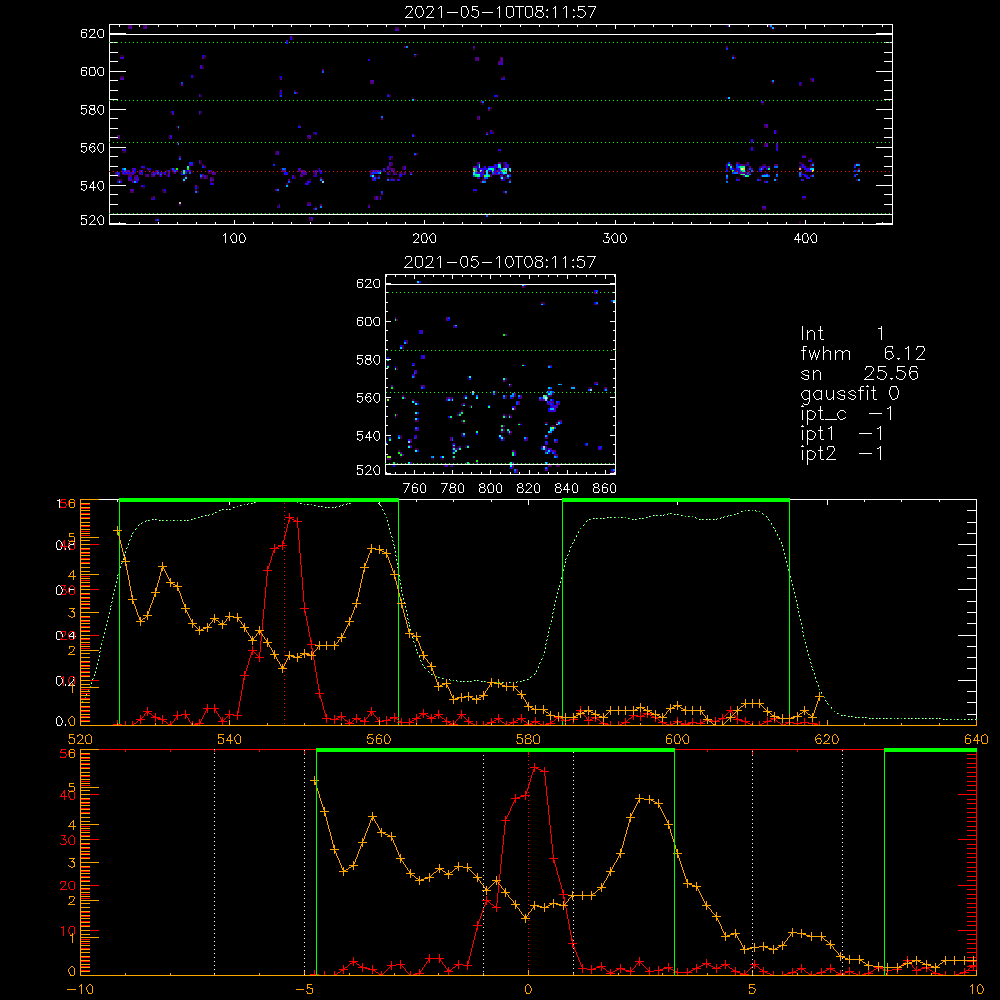Click the bright cluster near x=240 in top image
The height and width of the screenshot is (1000, 1000).
(x=492, y=172)
